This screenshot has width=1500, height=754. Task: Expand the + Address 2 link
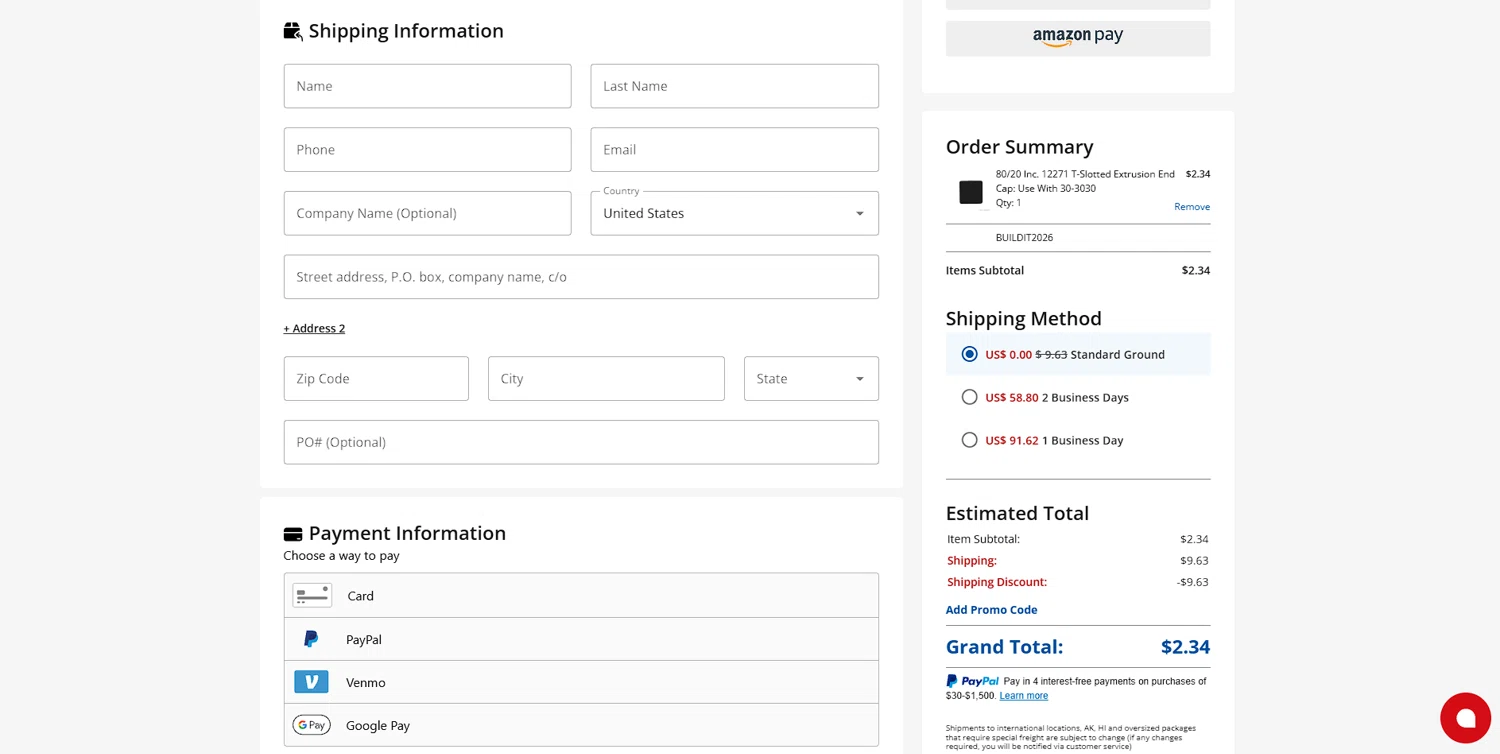tap(314, 328)
